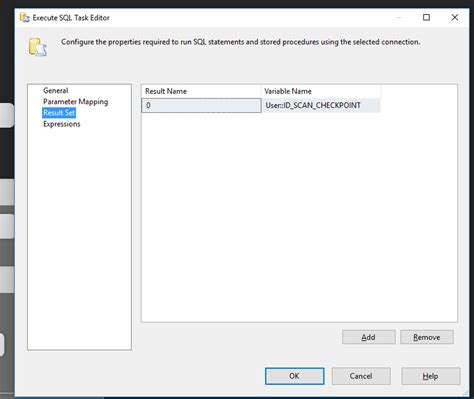Image resolution: width=474 pixels, height=399 pixels.
Task: Add a new result set mapping
Action: click(x=369, y=337)
